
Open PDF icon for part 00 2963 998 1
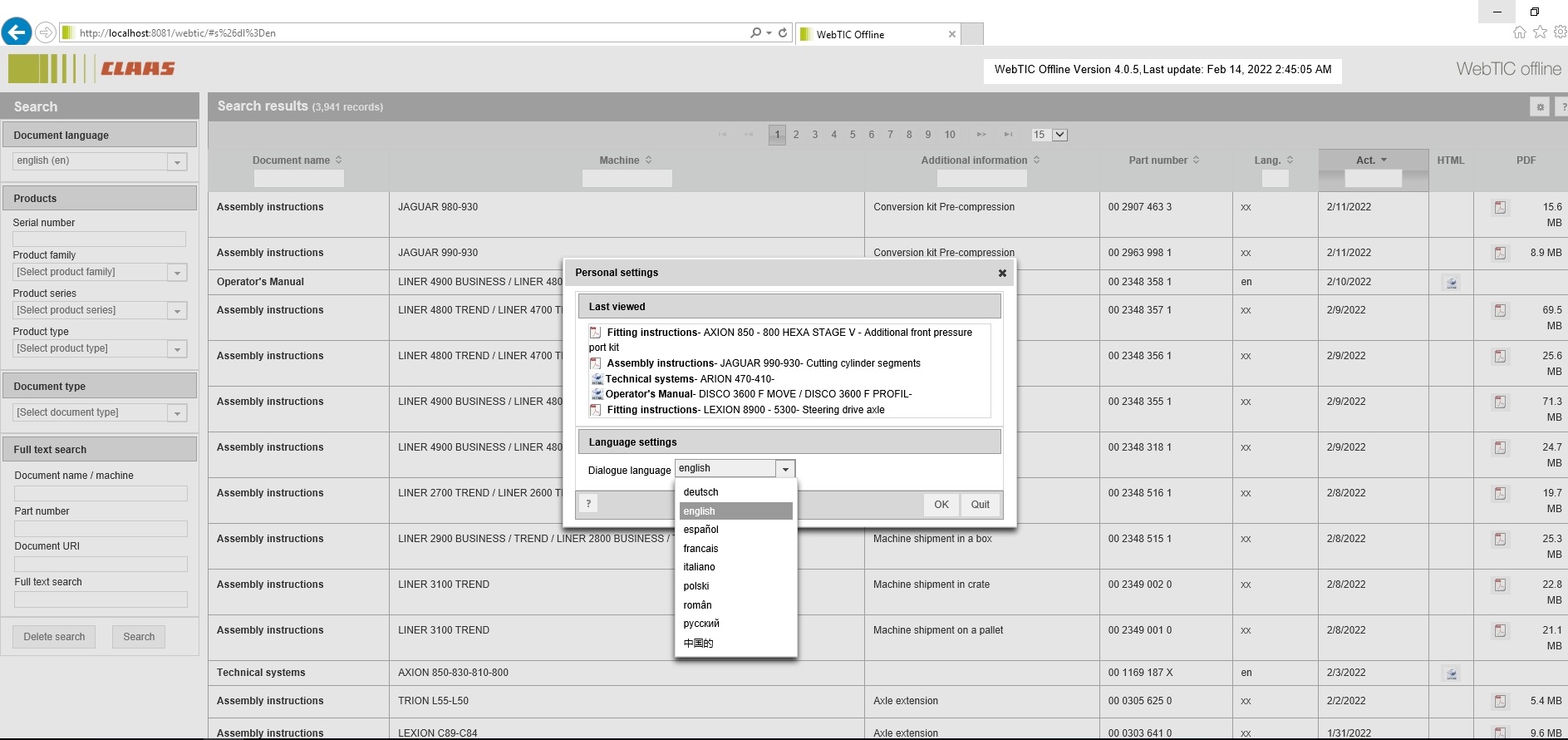1500,253
